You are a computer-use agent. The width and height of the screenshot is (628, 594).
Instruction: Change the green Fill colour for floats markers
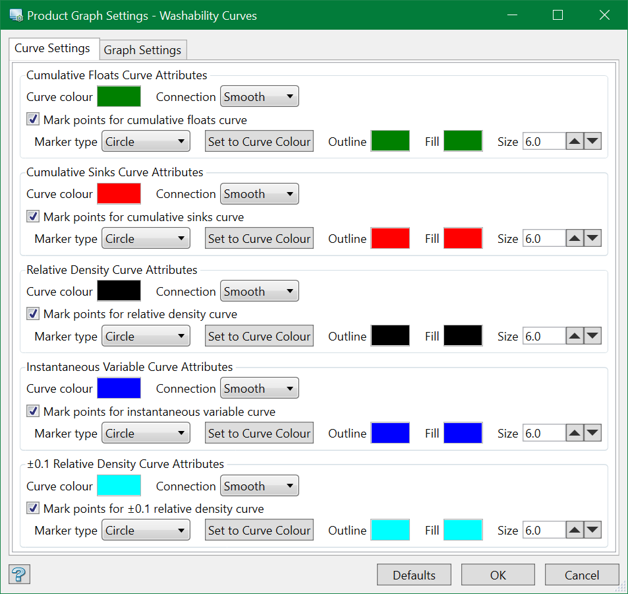tap(463, 141)
